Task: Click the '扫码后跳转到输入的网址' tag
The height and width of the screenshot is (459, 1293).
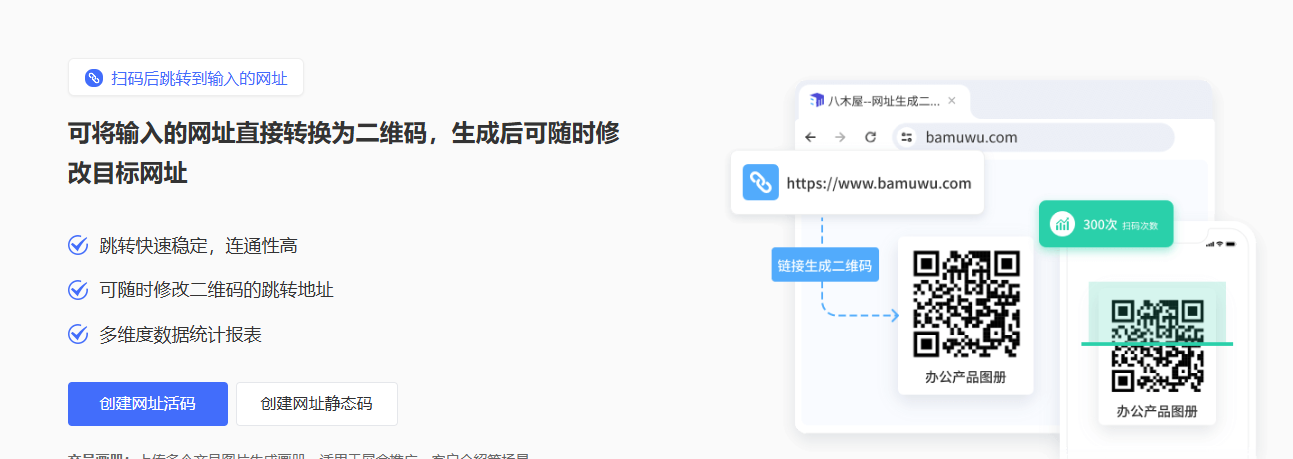Action: (186, 78)
